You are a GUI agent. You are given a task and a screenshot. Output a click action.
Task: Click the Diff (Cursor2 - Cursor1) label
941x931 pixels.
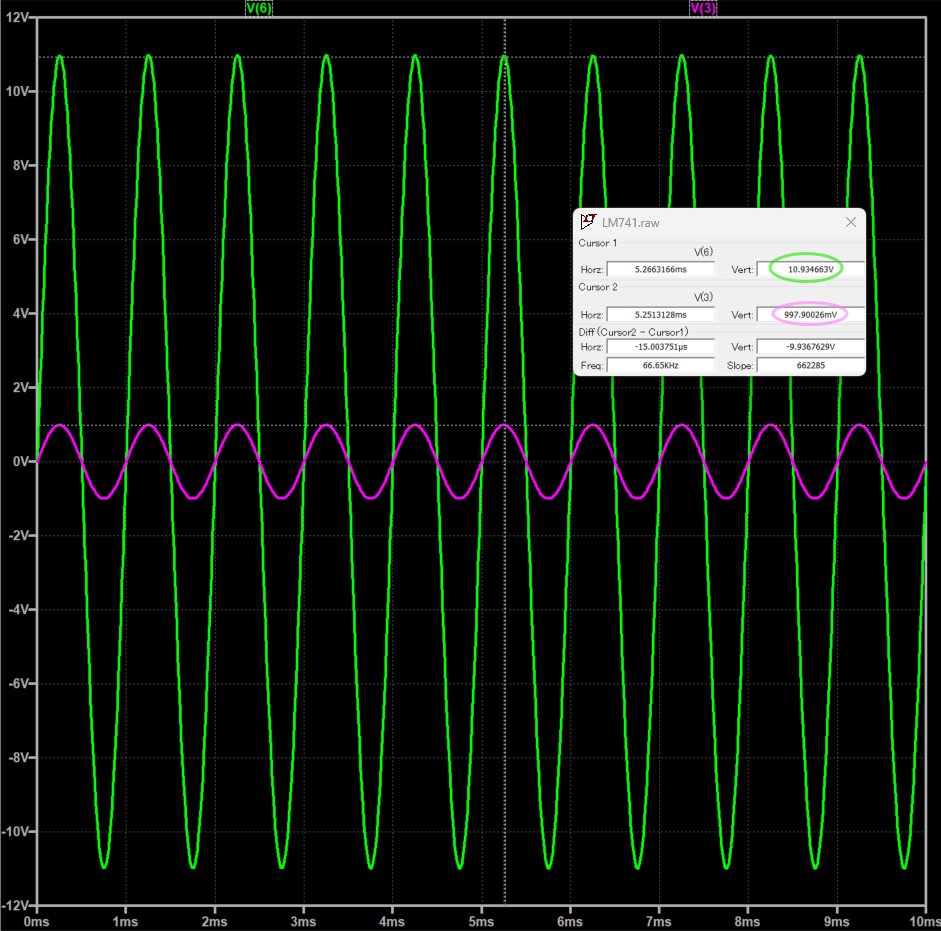coord(633,332)
